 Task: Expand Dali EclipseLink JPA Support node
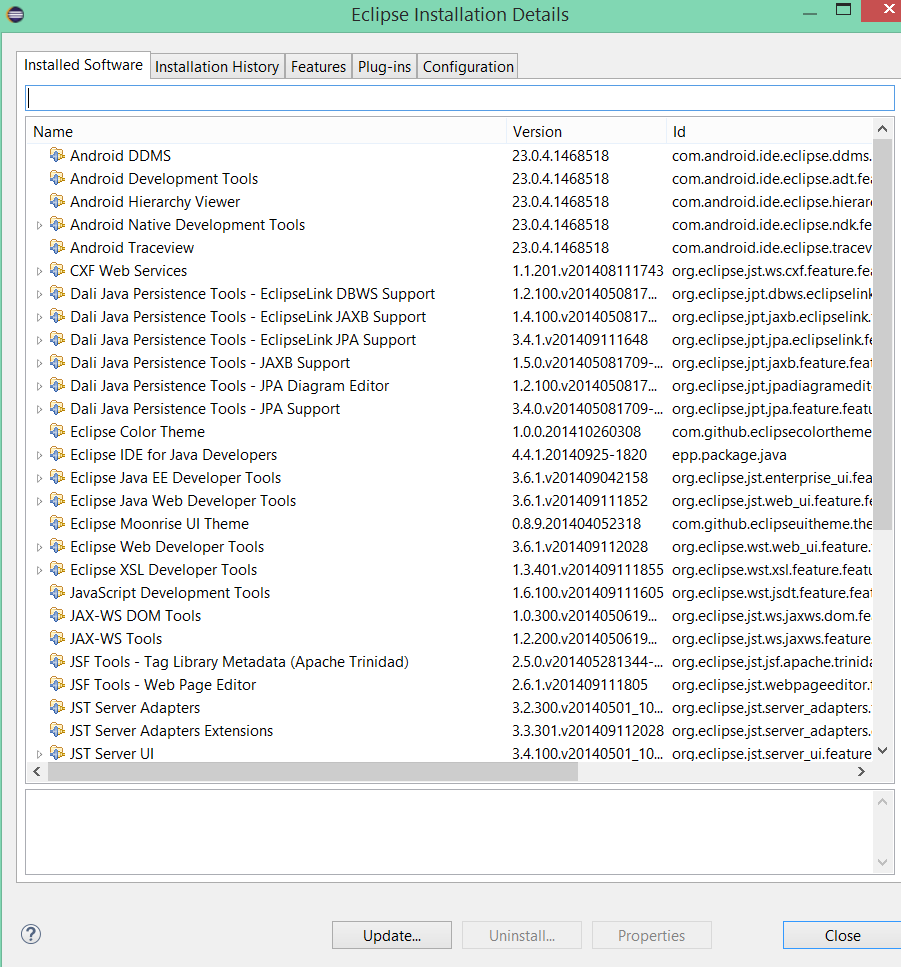click(x=39, y=340)
